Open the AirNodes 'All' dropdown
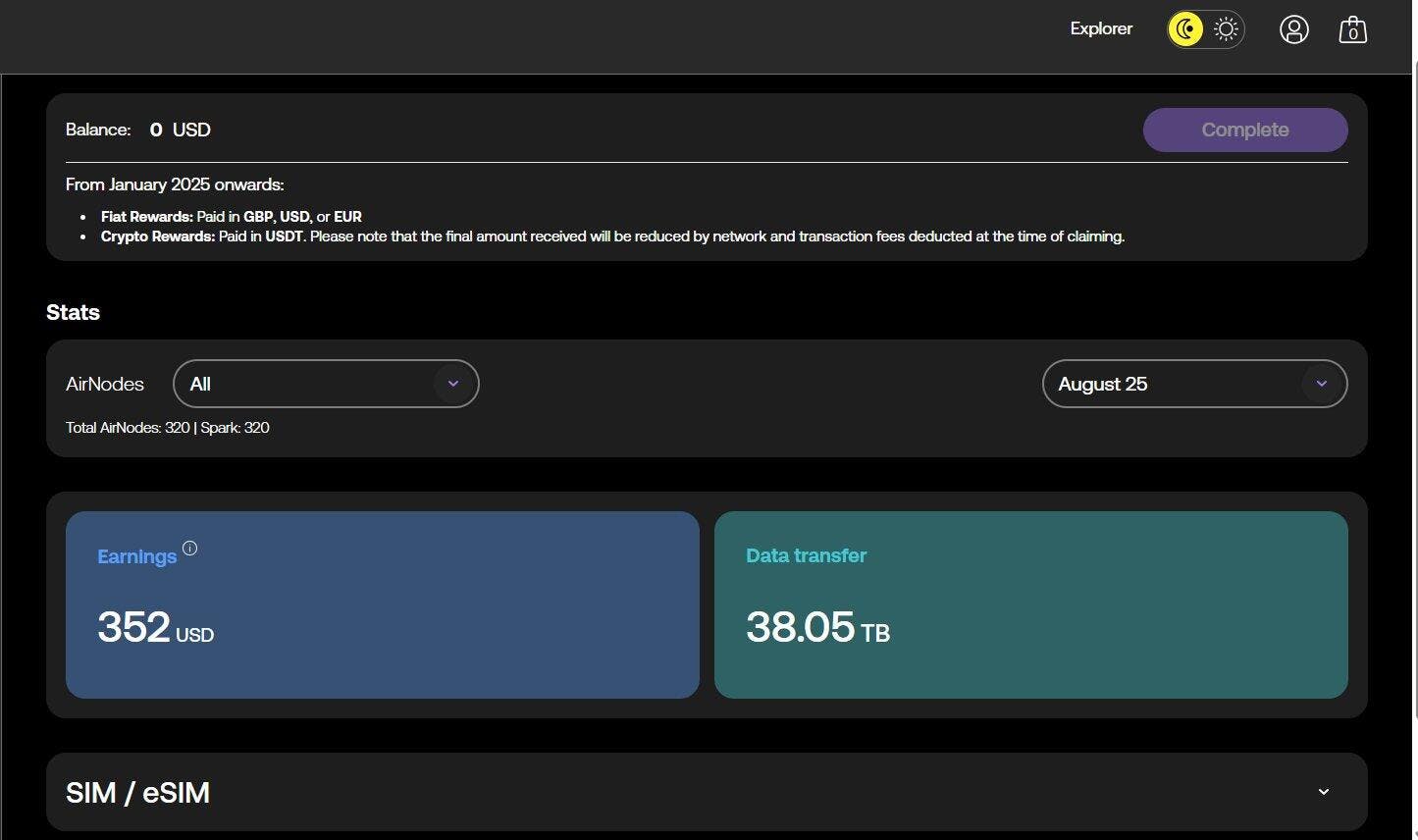 click(304, 384)
